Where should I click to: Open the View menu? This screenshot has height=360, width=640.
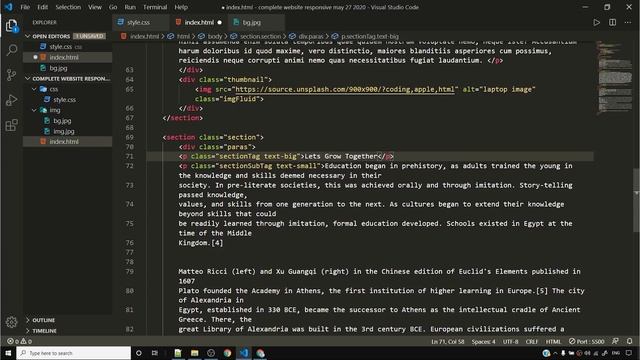pyautogui.click(x=95, y=7)
